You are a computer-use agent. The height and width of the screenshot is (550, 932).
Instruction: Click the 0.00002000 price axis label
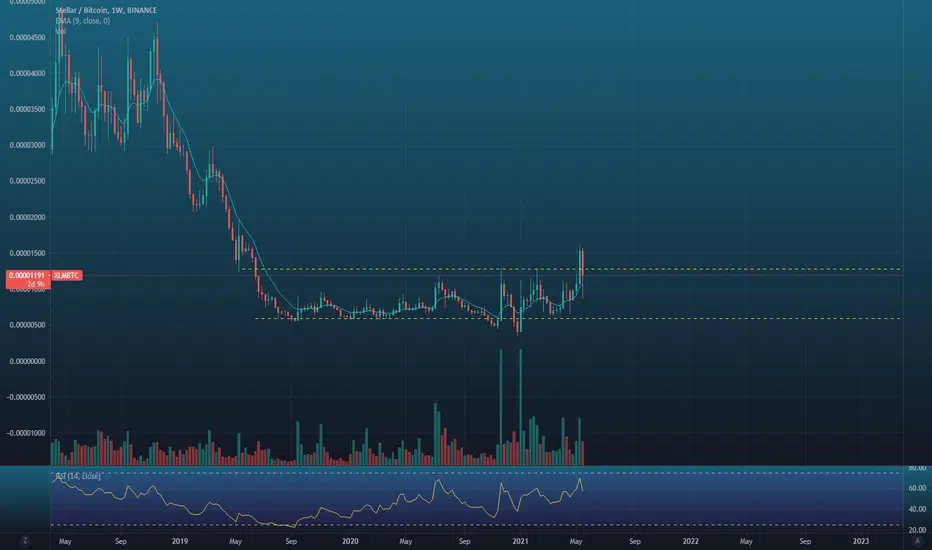27,218
